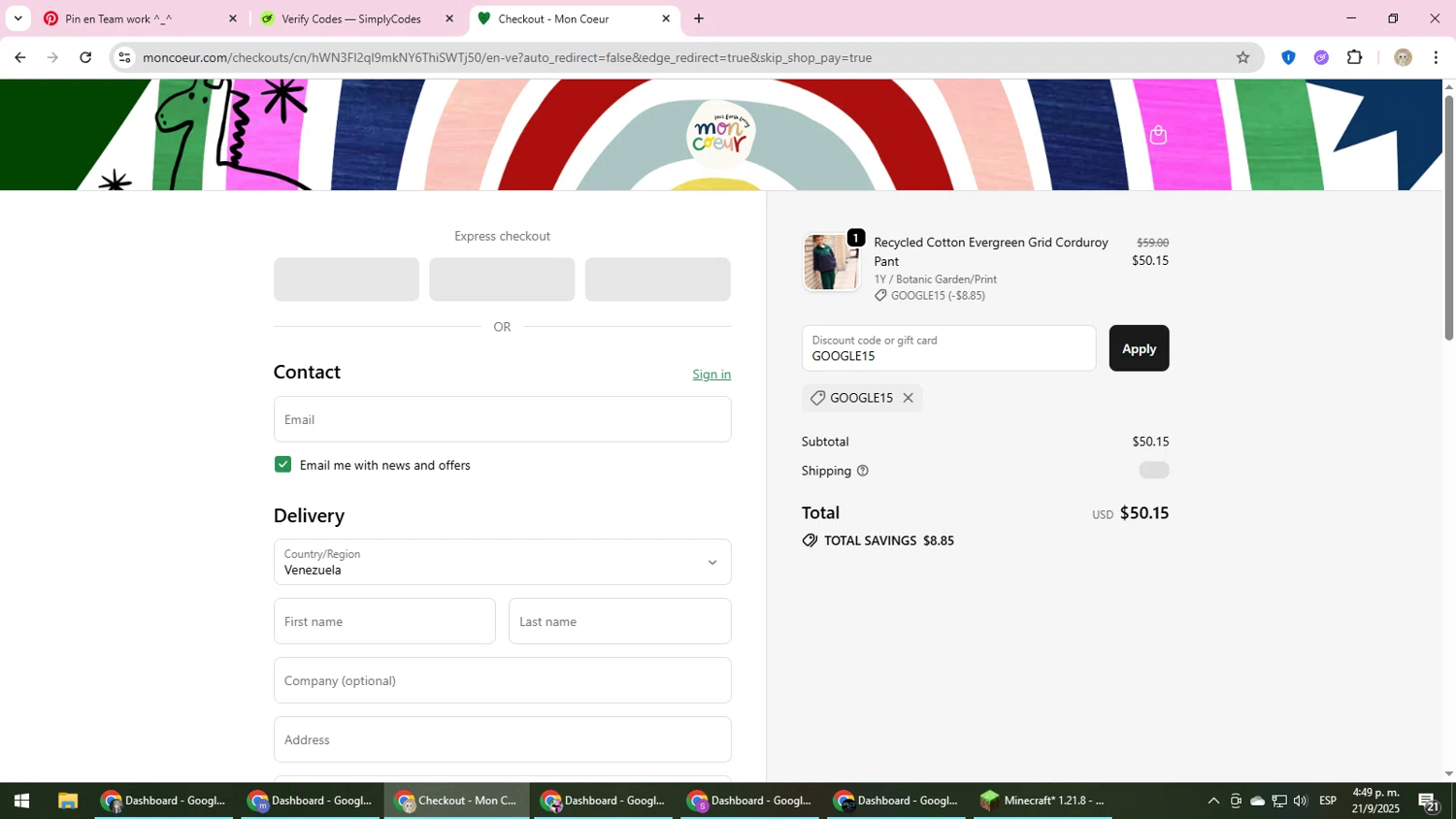Open File Explorer from taskbar
This screenshot has width=1456, height=819.
coord(67,801)
